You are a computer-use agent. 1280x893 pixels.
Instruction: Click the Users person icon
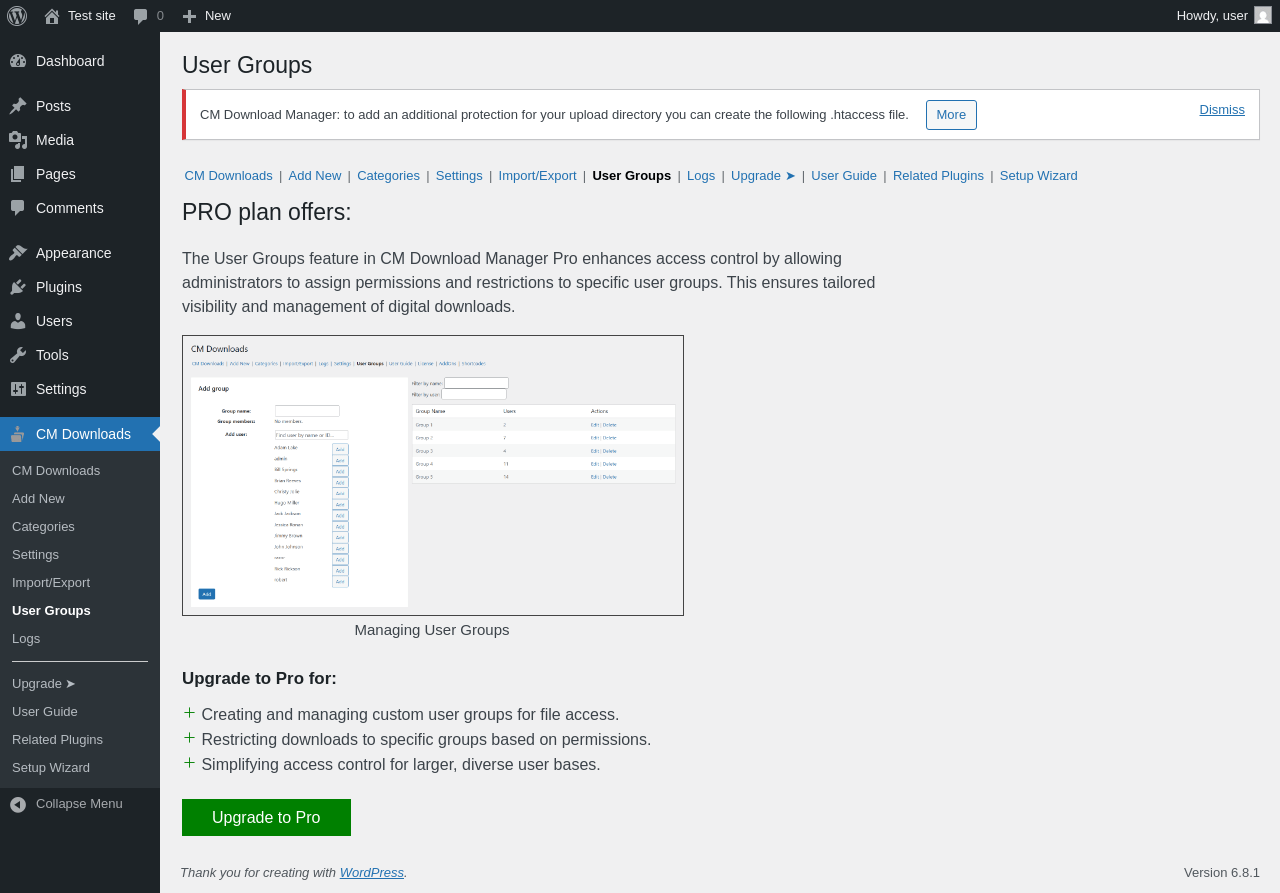click(18, 321)
